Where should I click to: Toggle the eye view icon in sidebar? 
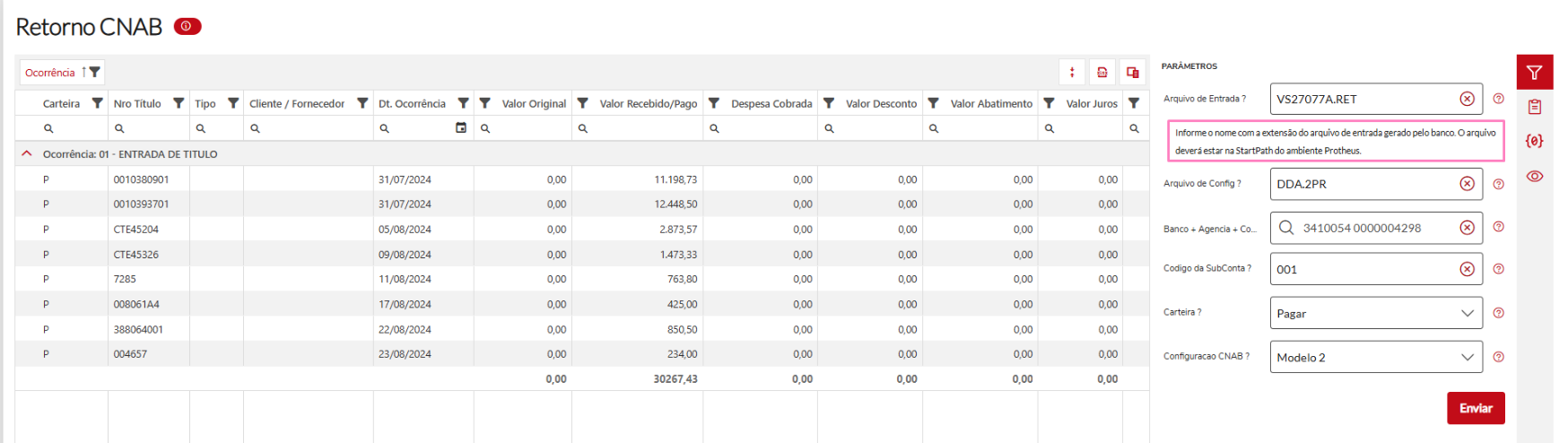coord(1534,176)
